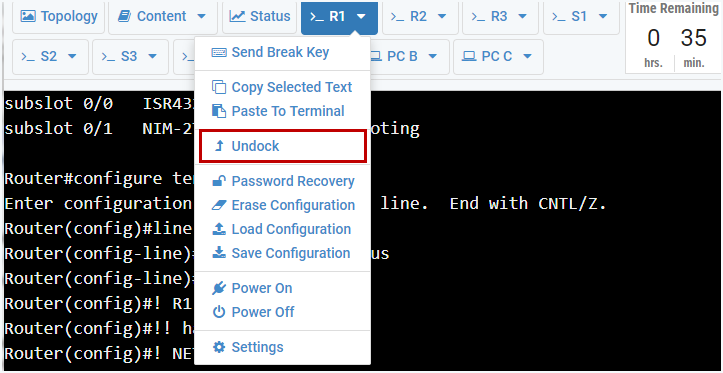
Task: Click the gear icon for Settings
Action: [x=219, y=347]
